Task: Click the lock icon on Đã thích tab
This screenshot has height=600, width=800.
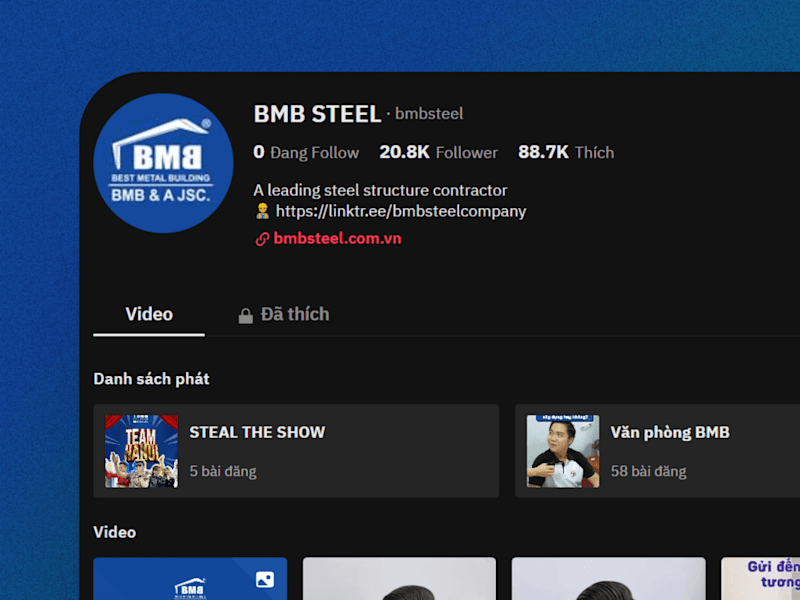Action: pos(245,315)
